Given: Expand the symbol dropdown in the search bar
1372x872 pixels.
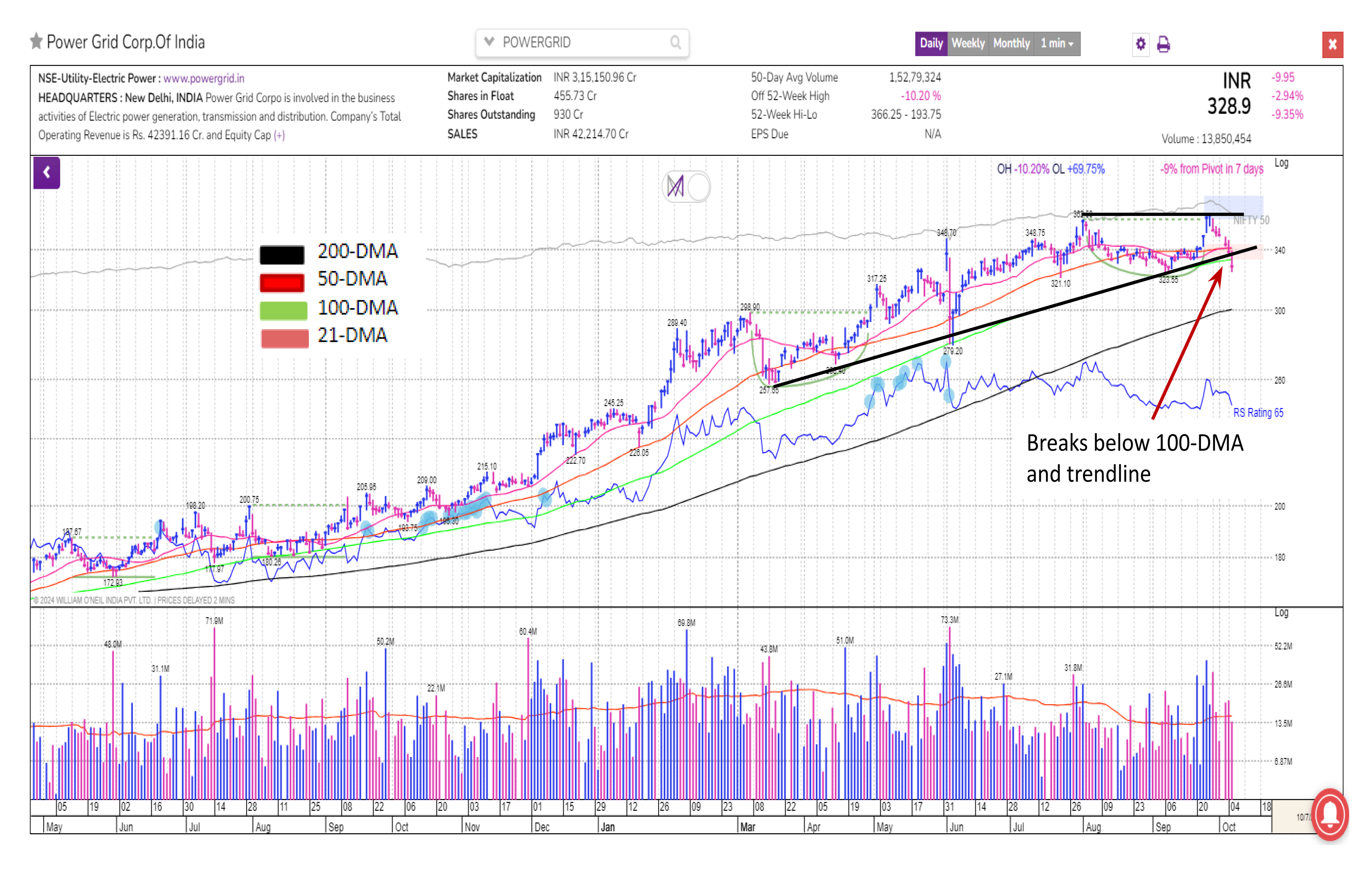Looking at the screenshot, I should (x=488, y=41).
